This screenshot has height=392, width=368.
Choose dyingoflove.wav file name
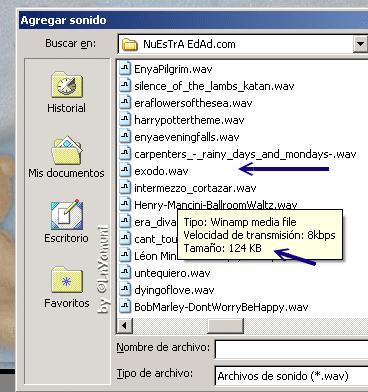(x=174, y=290)
